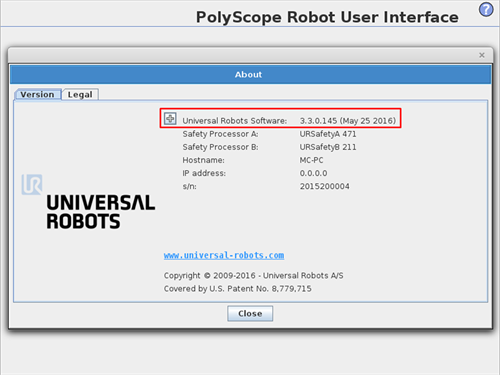Click the IP address label

pyautogui.click(x=204, y=173)
